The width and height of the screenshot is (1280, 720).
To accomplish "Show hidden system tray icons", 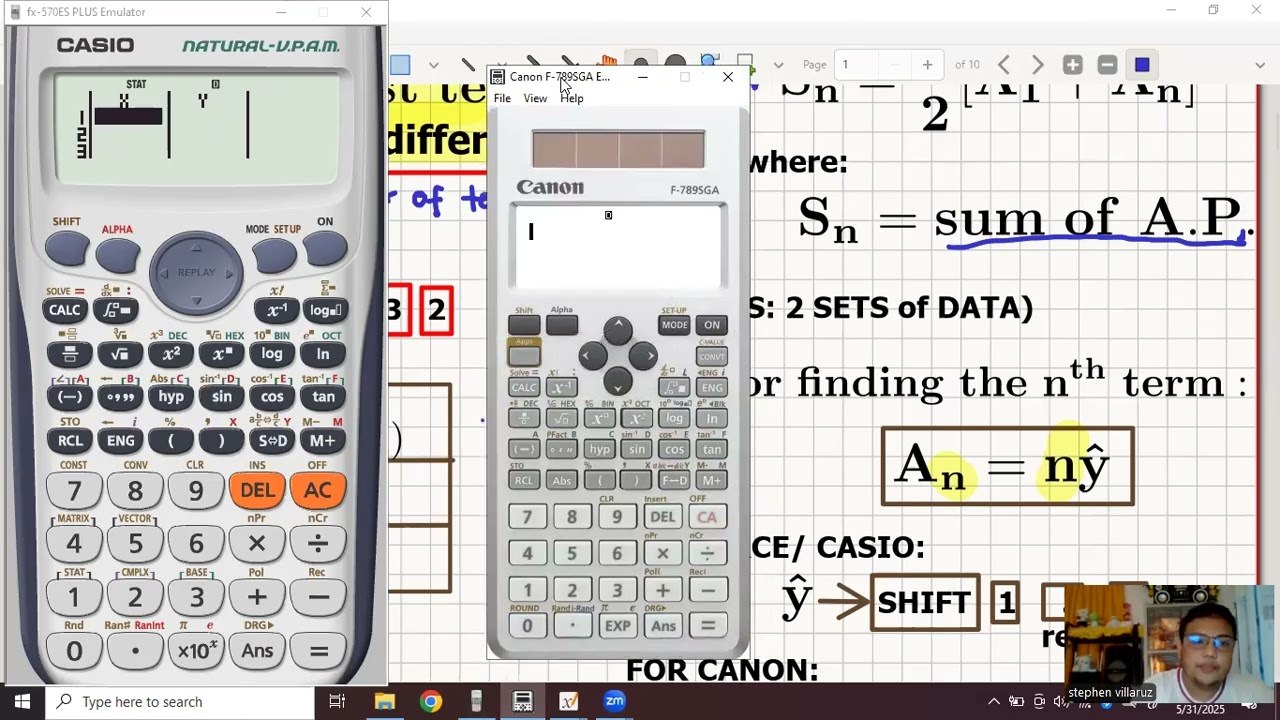I will coord(993,702).
